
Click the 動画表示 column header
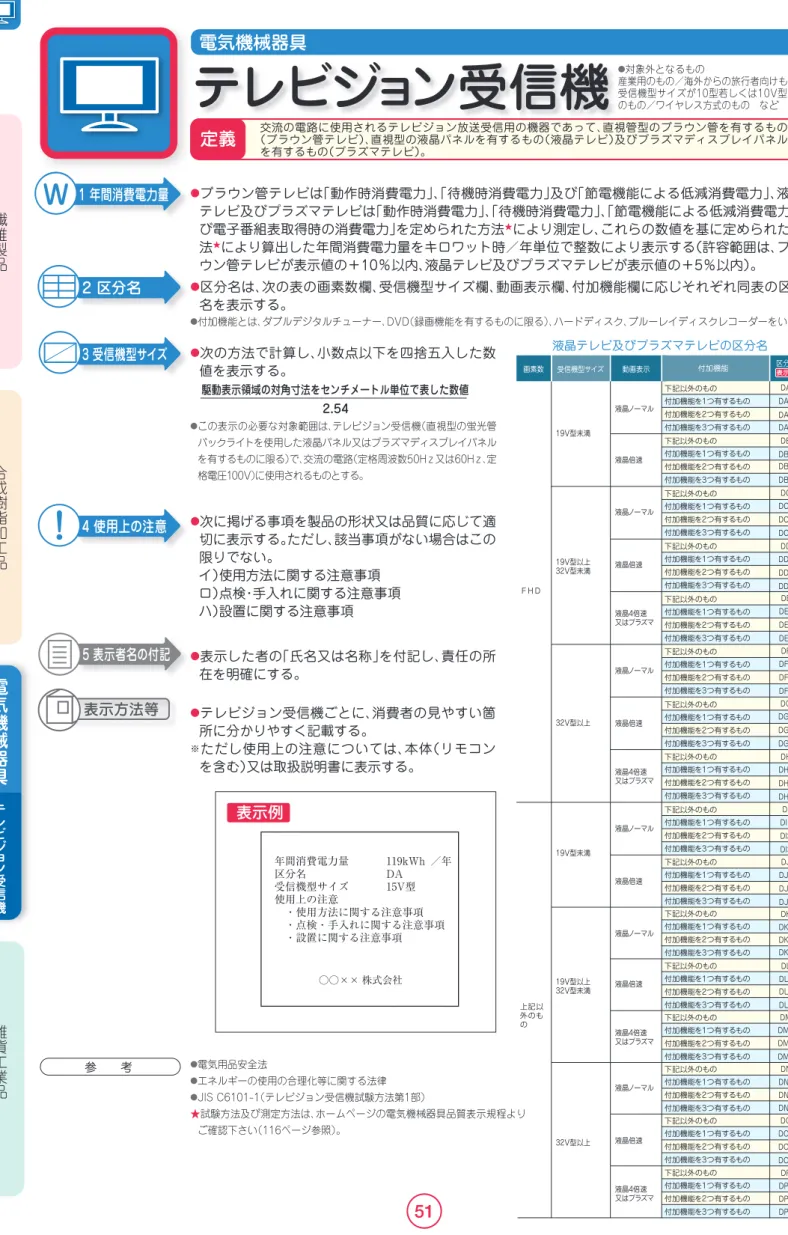coord(636,369)
